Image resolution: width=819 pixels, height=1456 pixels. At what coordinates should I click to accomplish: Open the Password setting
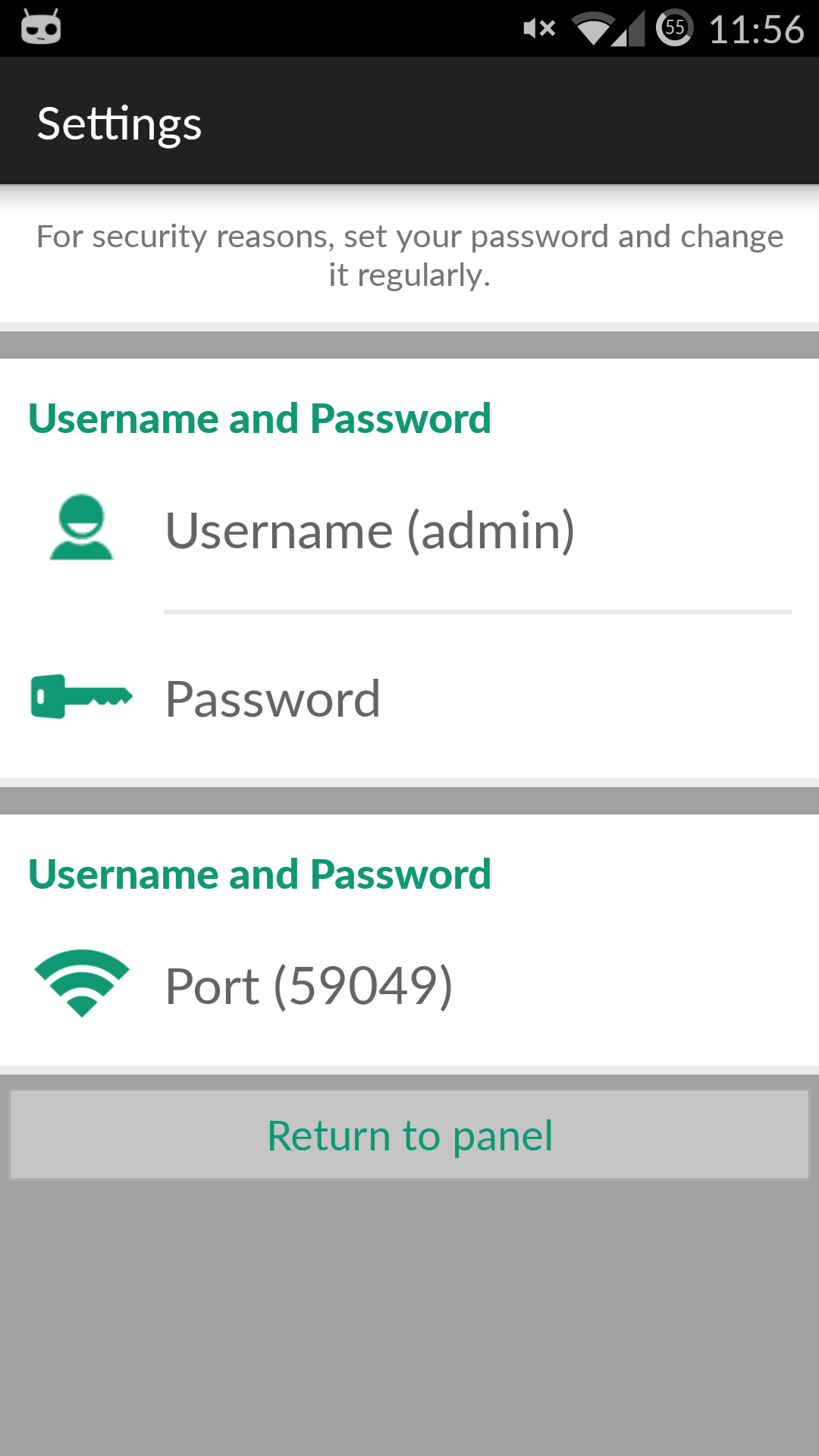pyautogui.click(x=273, y=698)
